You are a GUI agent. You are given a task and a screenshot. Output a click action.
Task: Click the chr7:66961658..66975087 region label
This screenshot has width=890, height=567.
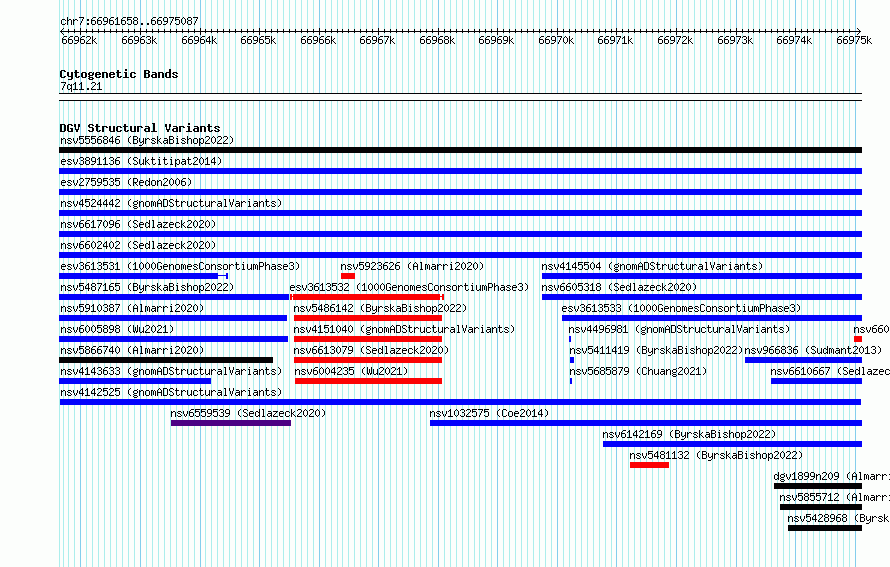click(129, 21)
